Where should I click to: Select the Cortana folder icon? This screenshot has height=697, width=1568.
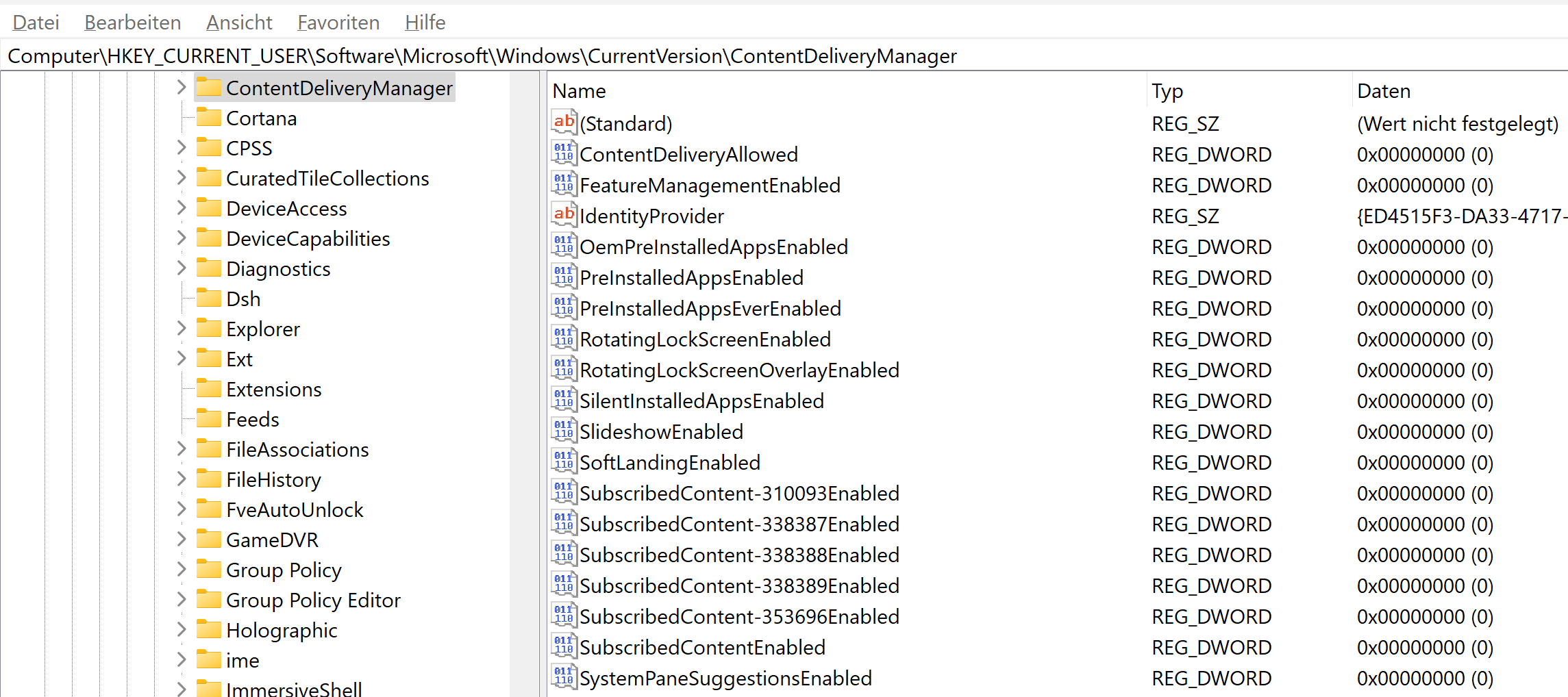[x=209, y=118]
